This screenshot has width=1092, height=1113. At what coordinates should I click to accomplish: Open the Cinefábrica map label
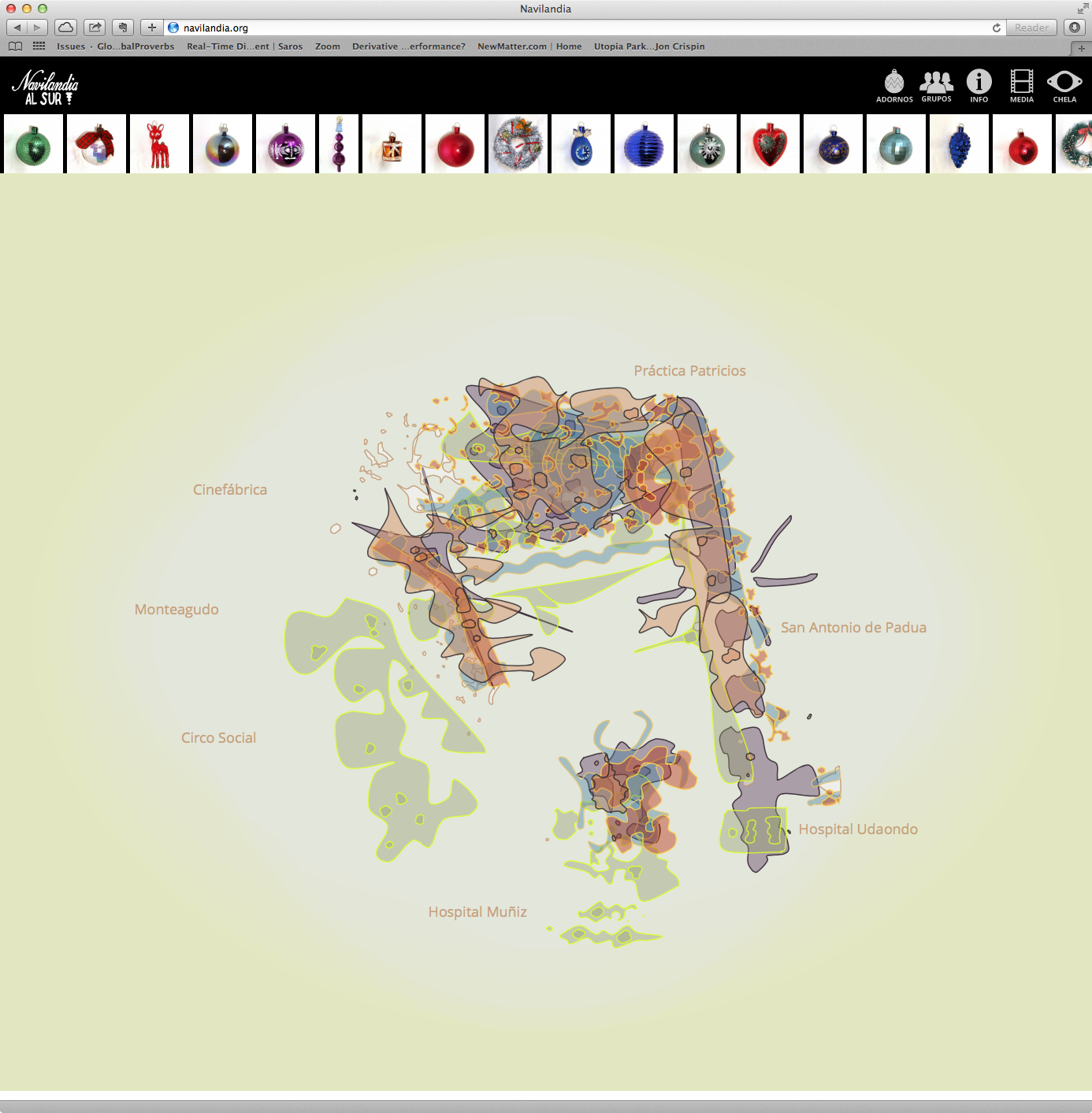tap(230, 489)
